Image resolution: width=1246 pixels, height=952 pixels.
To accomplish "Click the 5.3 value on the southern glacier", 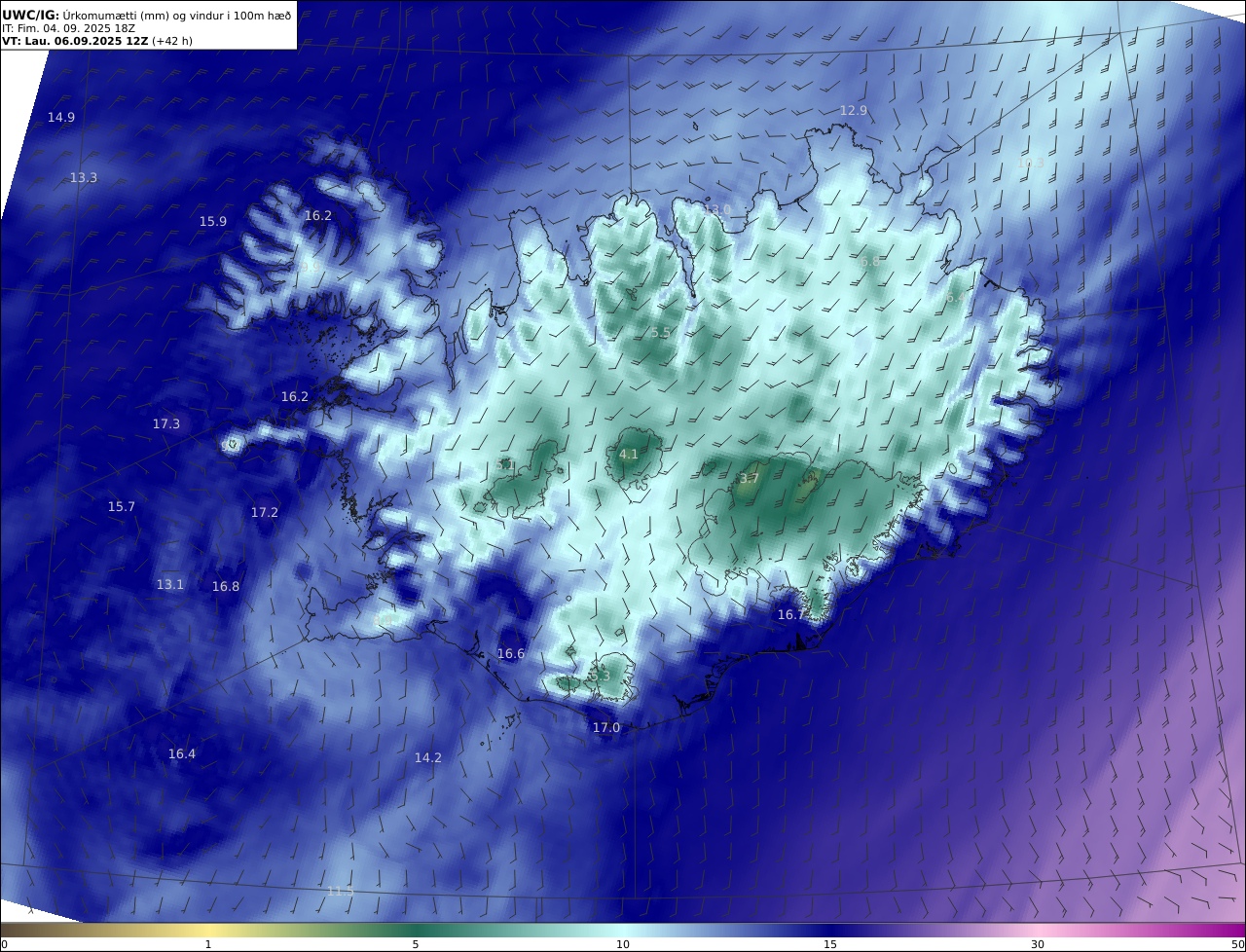I will coord(600,676).
